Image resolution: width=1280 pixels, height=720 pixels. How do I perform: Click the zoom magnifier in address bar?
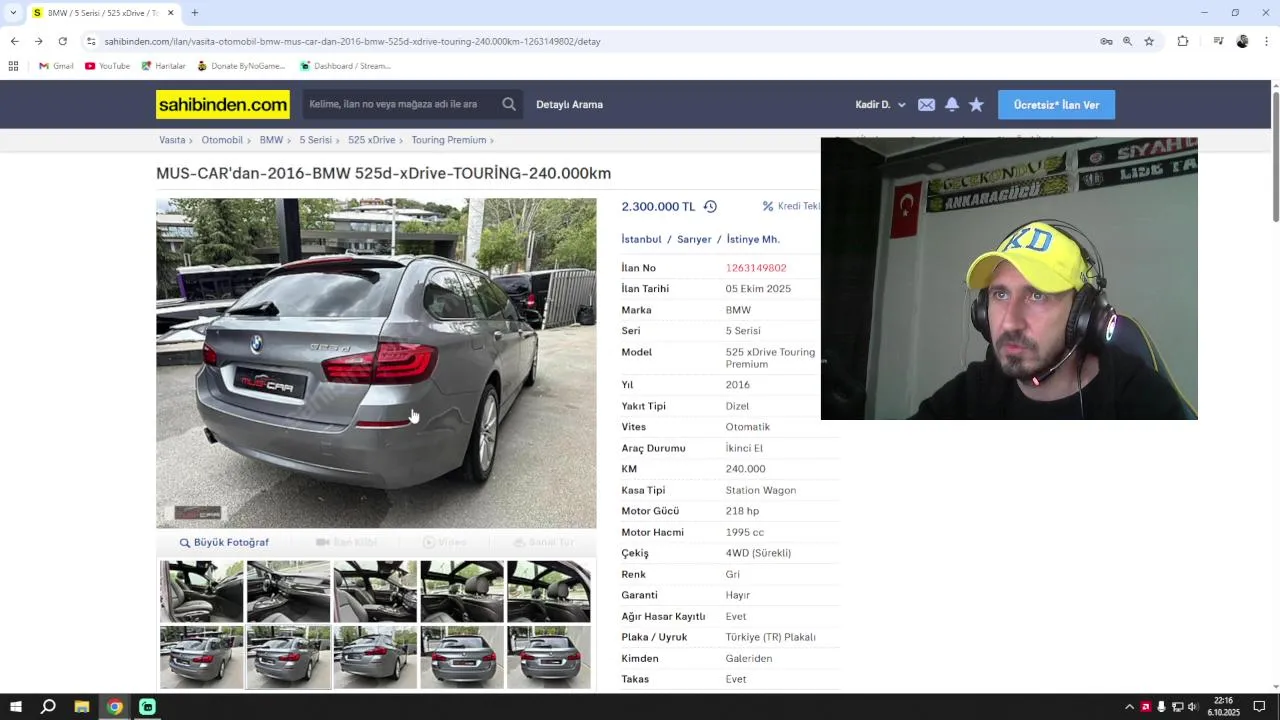pyautogui.click(x=1127, y=41)
